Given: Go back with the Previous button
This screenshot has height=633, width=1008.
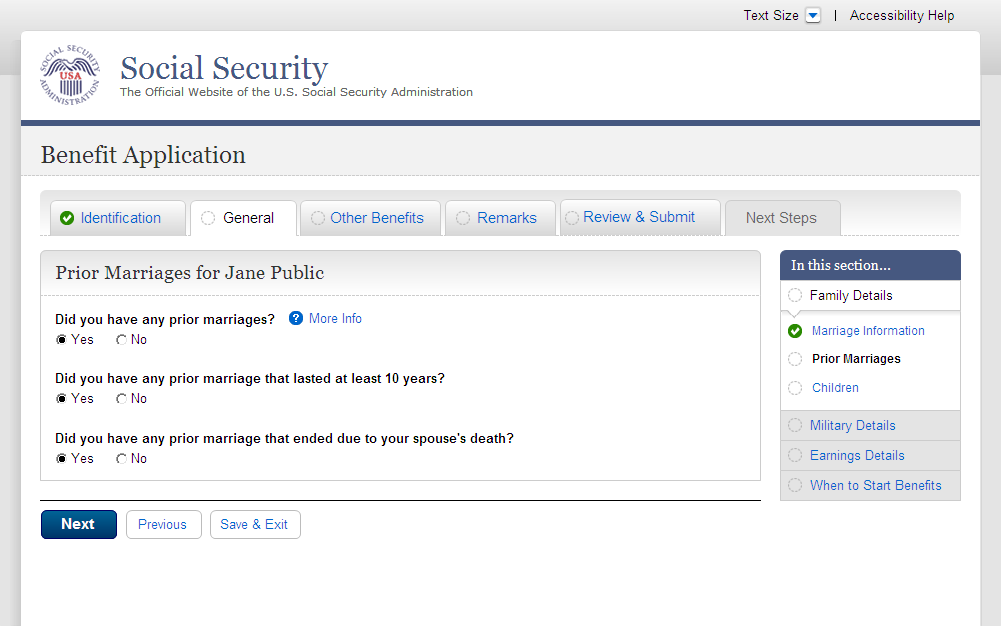Looking at the screenshot, I should (x=163, y=525).
